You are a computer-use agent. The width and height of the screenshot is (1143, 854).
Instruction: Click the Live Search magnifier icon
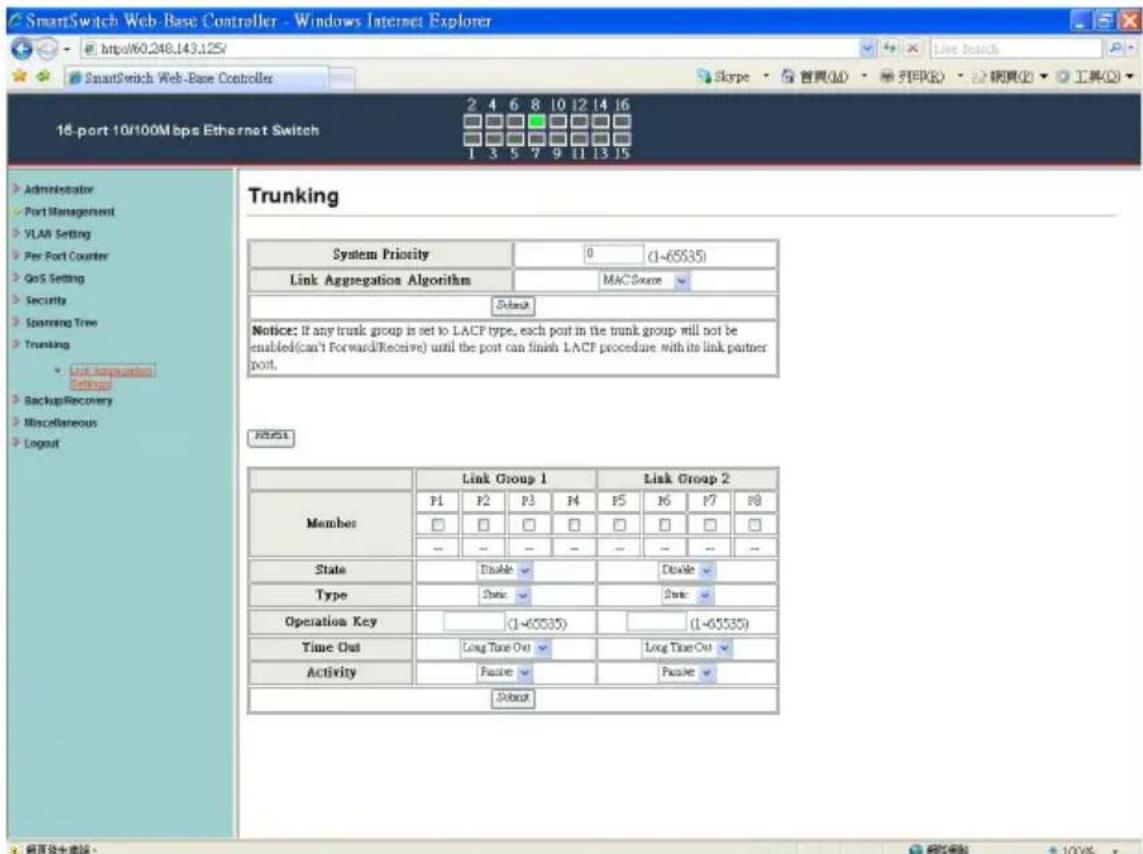click(1115, 48)
